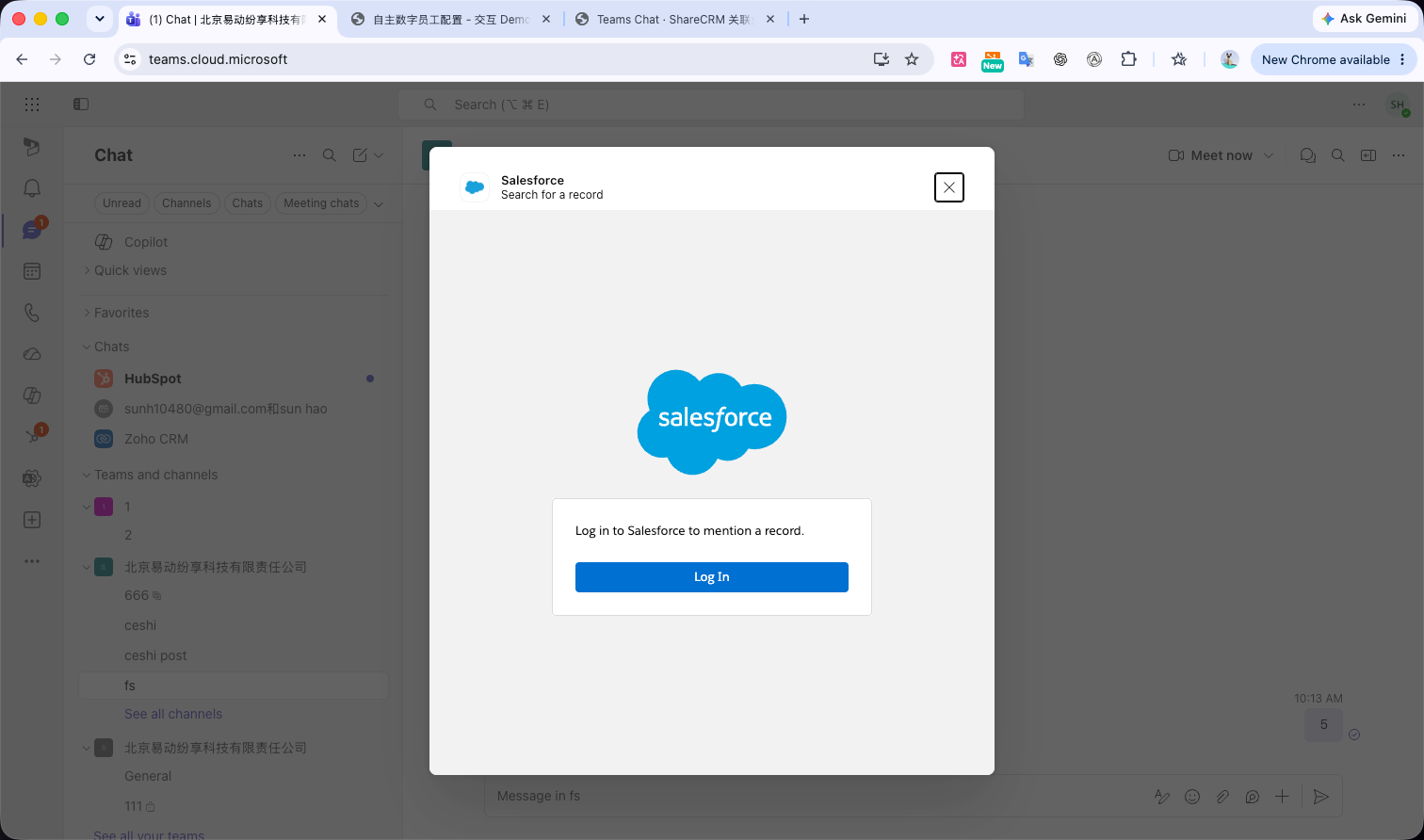Open the conversation bubbles icon in the chat header
This screenshot has width=1424, height=840.
point(1308,155)
